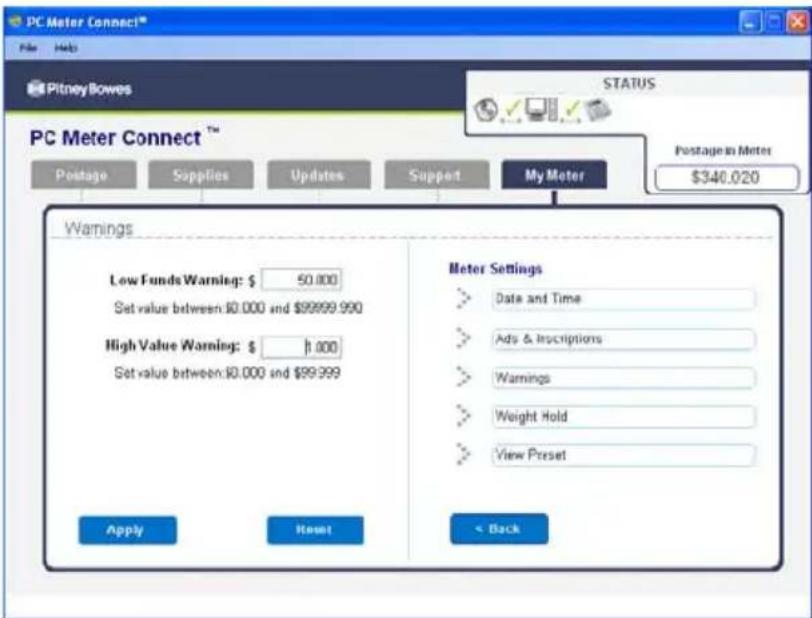The image size is (812, 618).
Task: Minimize the PC Meter Connect window
Action: pos(749,23)
